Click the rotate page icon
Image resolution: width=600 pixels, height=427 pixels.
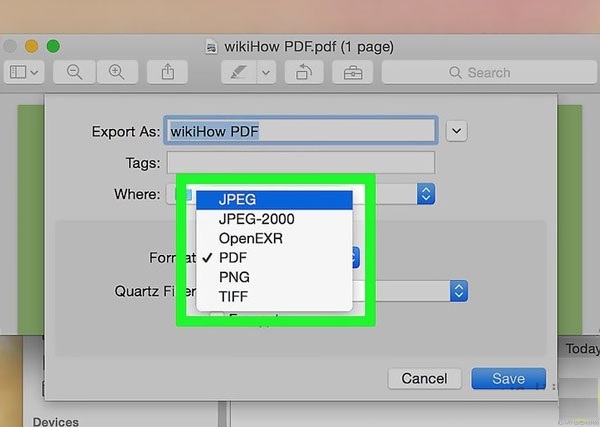(302, 72)
